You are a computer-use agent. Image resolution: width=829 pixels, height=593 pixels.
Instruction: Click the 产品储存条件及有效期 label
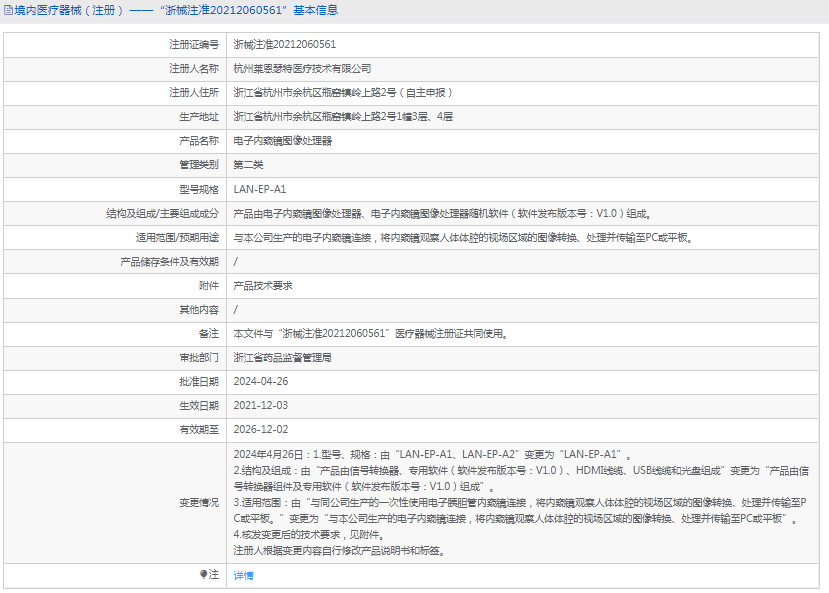coord(169,262)
